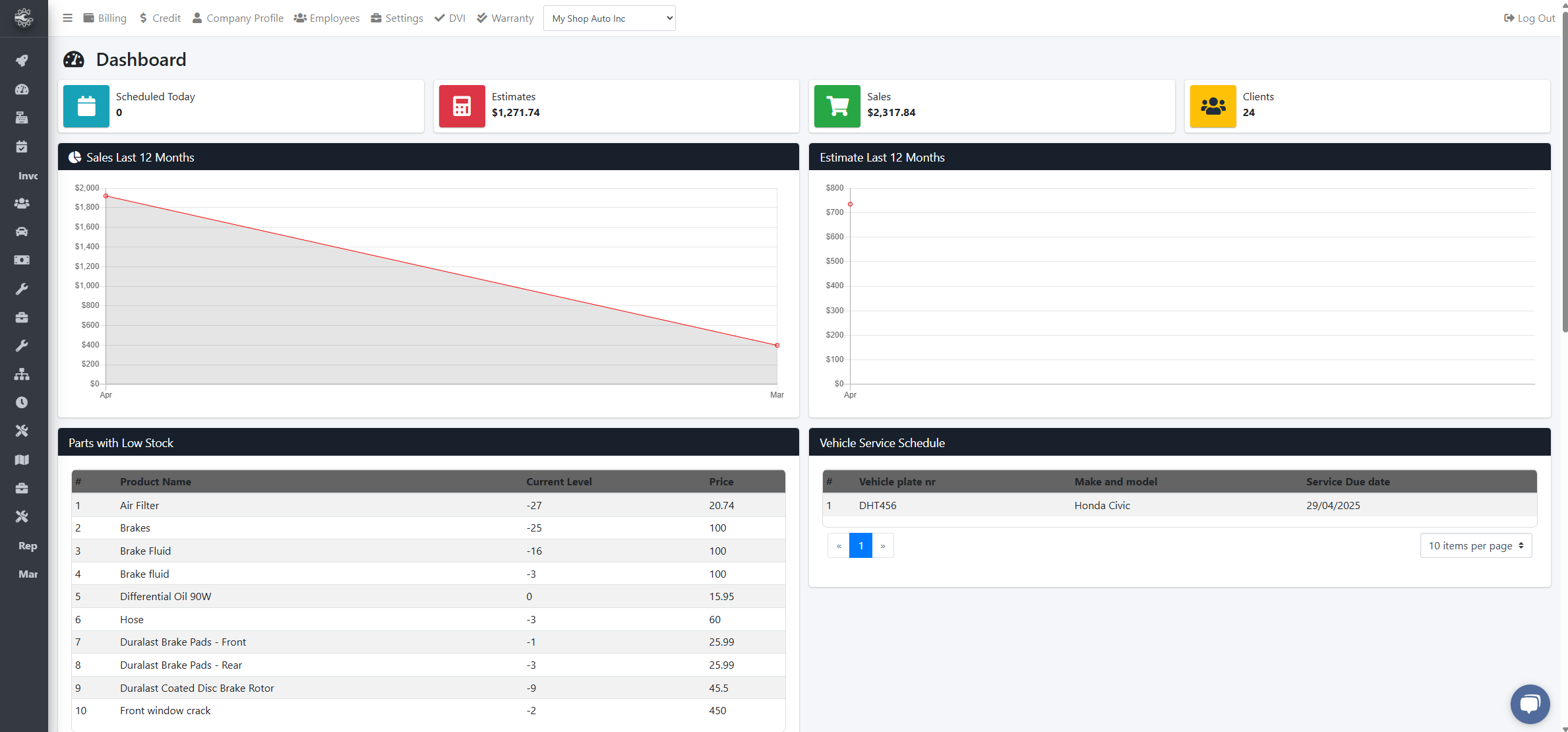Screen dimensions: 1568x732
Task: Open the clients group icon in sidebar
Action: [22, 203]
